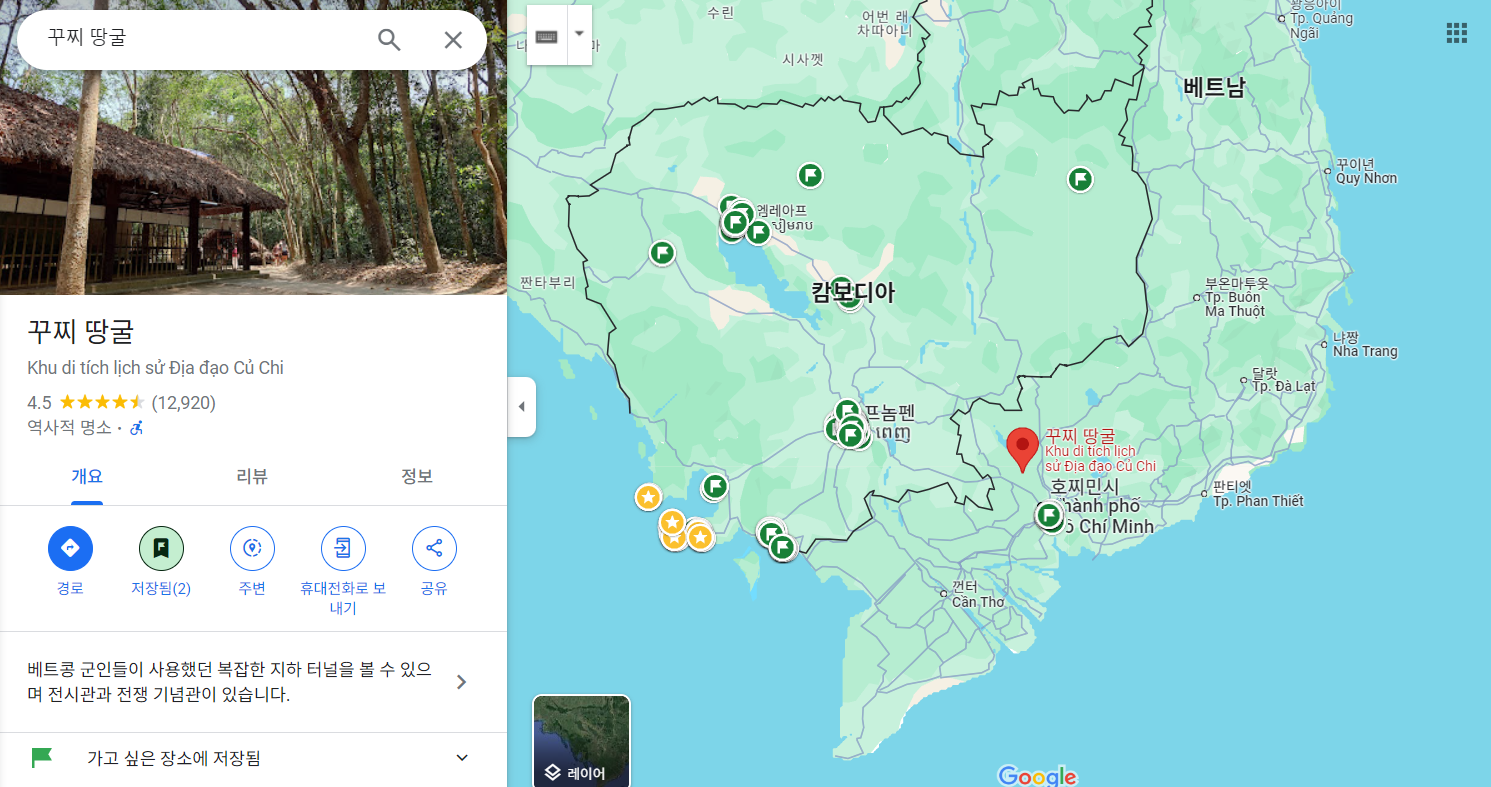Click the green flag marker north of 씨엠레아프
Viewport: 1491px width, 787px height.
[810, 176]
